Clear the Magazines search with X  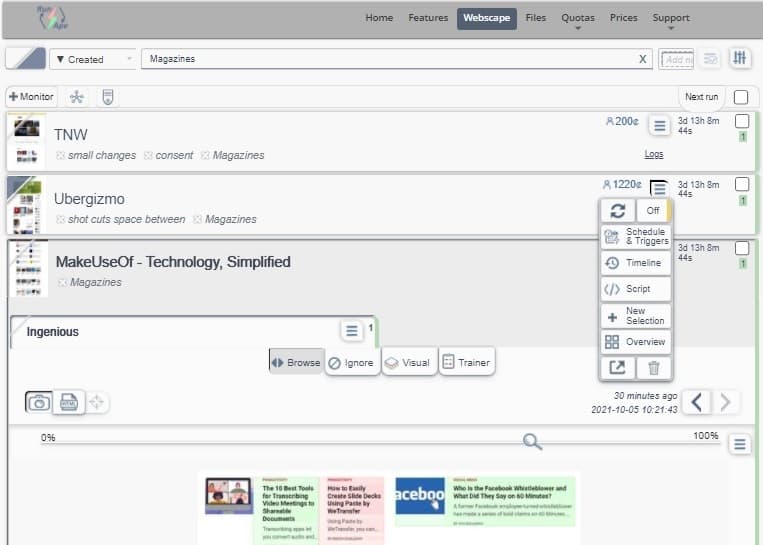(x=642, y=59)
